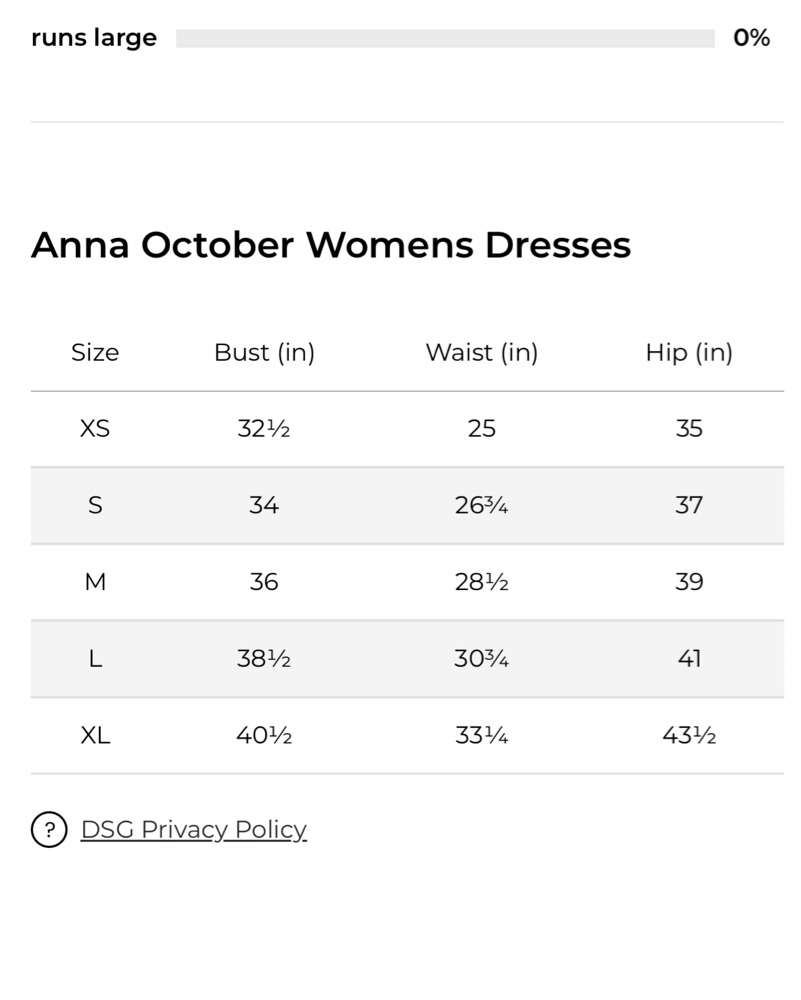Click the Hip (in) column header
Image resolution: width=801 pixels, height=1000 pixels.
click(x=689, y=353)
